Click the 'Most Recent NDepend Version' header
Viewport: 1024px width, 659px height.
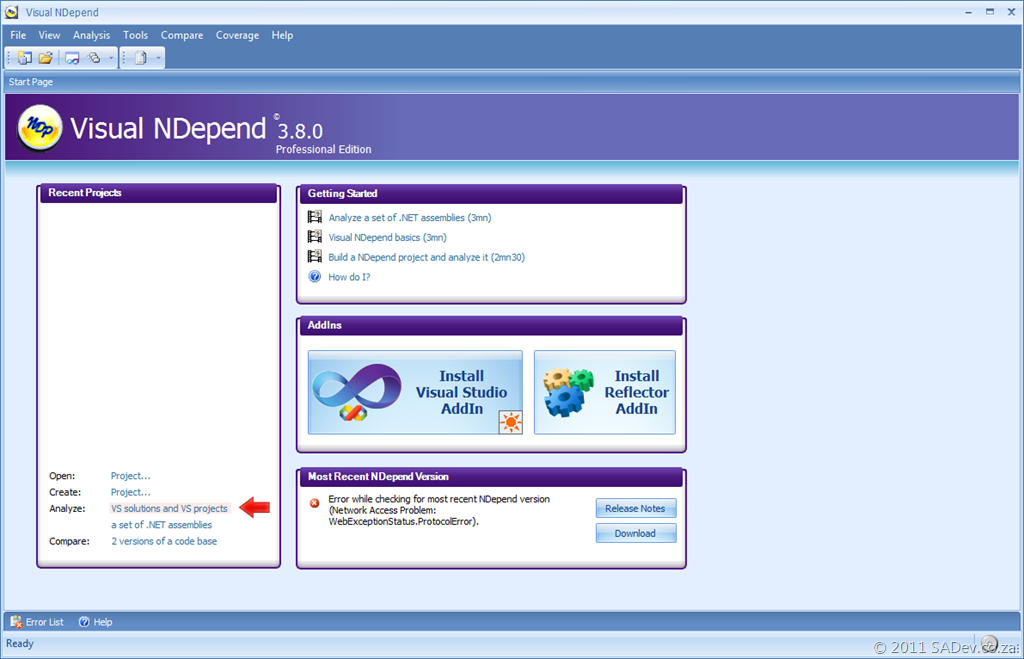491,477
